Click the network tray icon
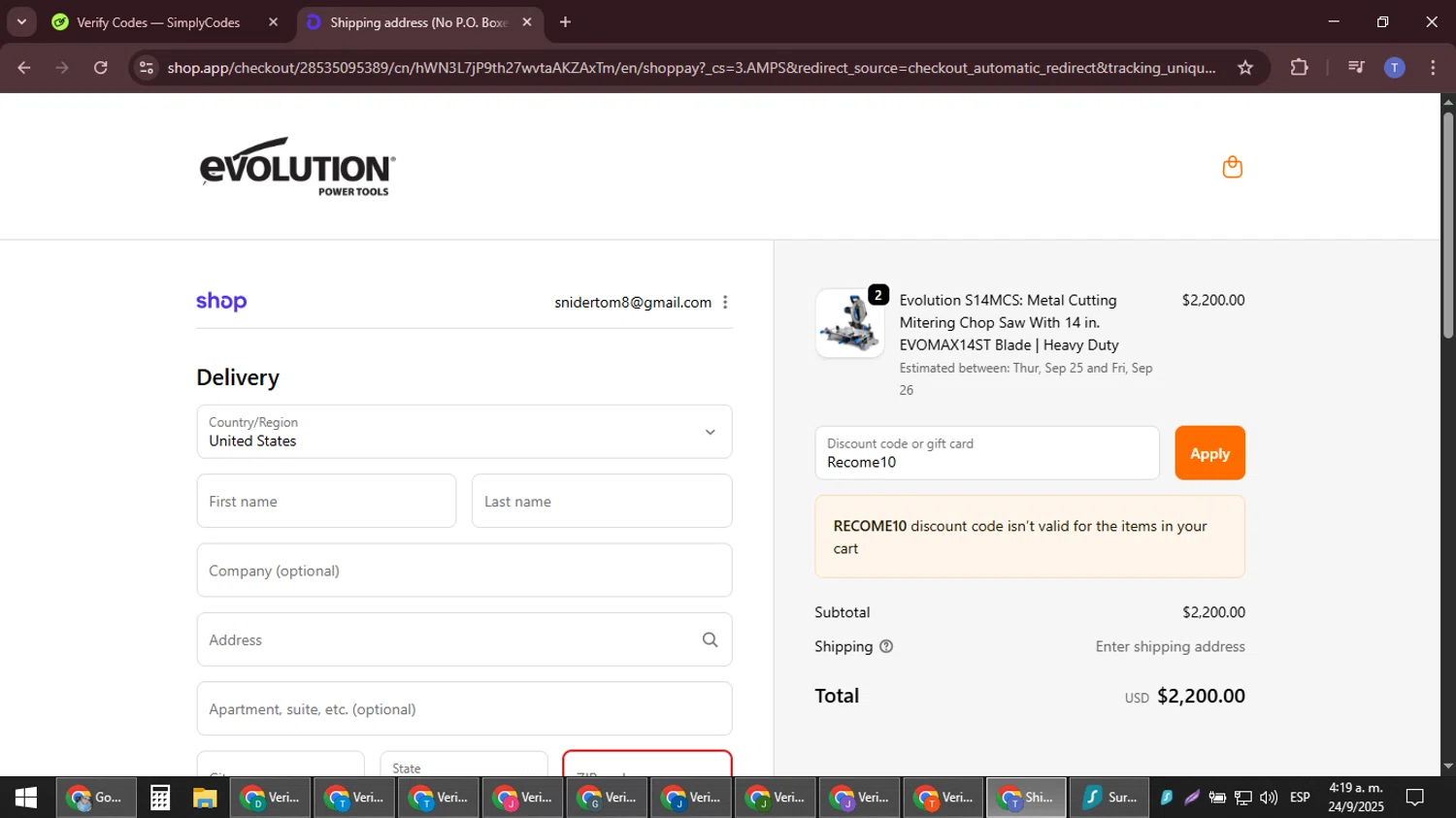The width and height of the screenshot is (1456, 818). (x=1242, y=798)
